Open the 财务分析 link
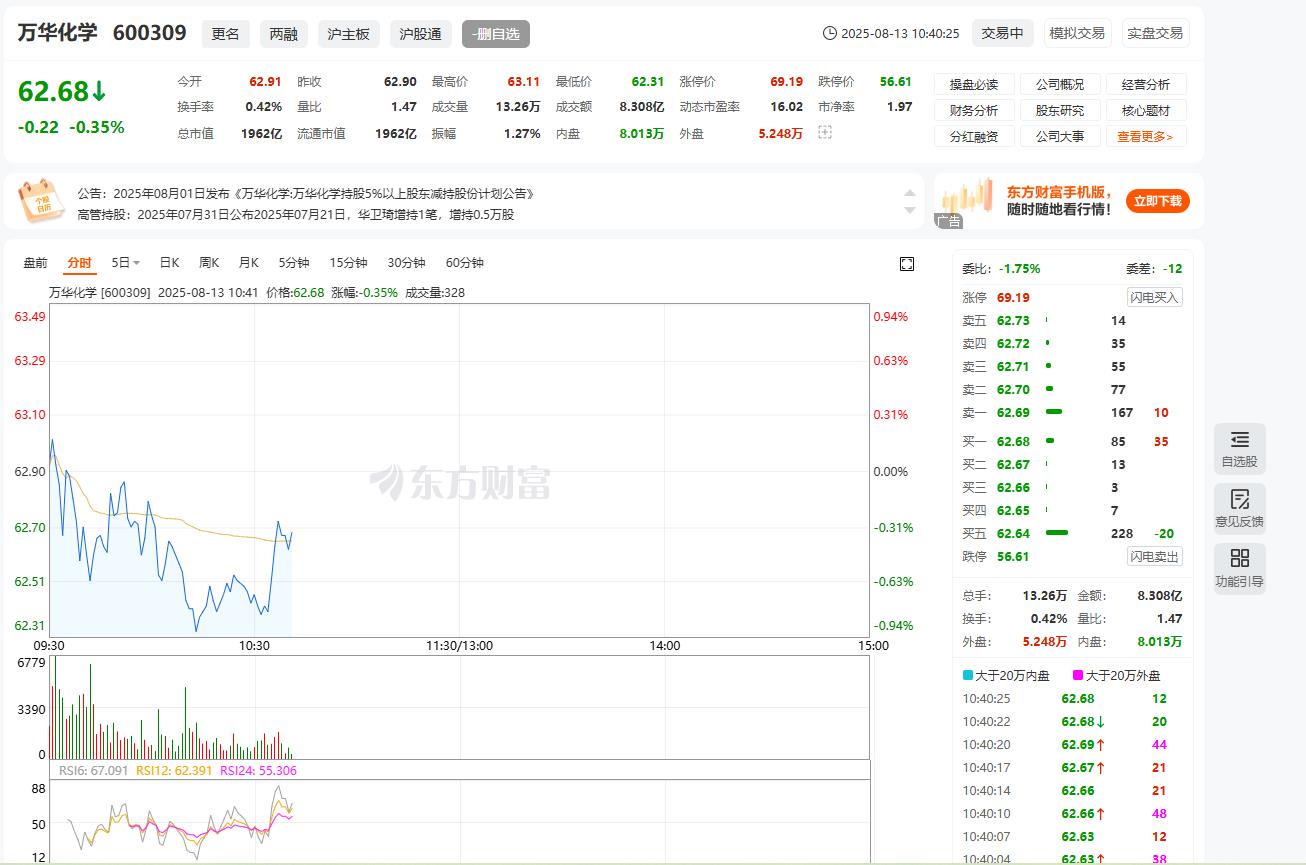This screenshot has width=1306, height=865. pos(974,110)
